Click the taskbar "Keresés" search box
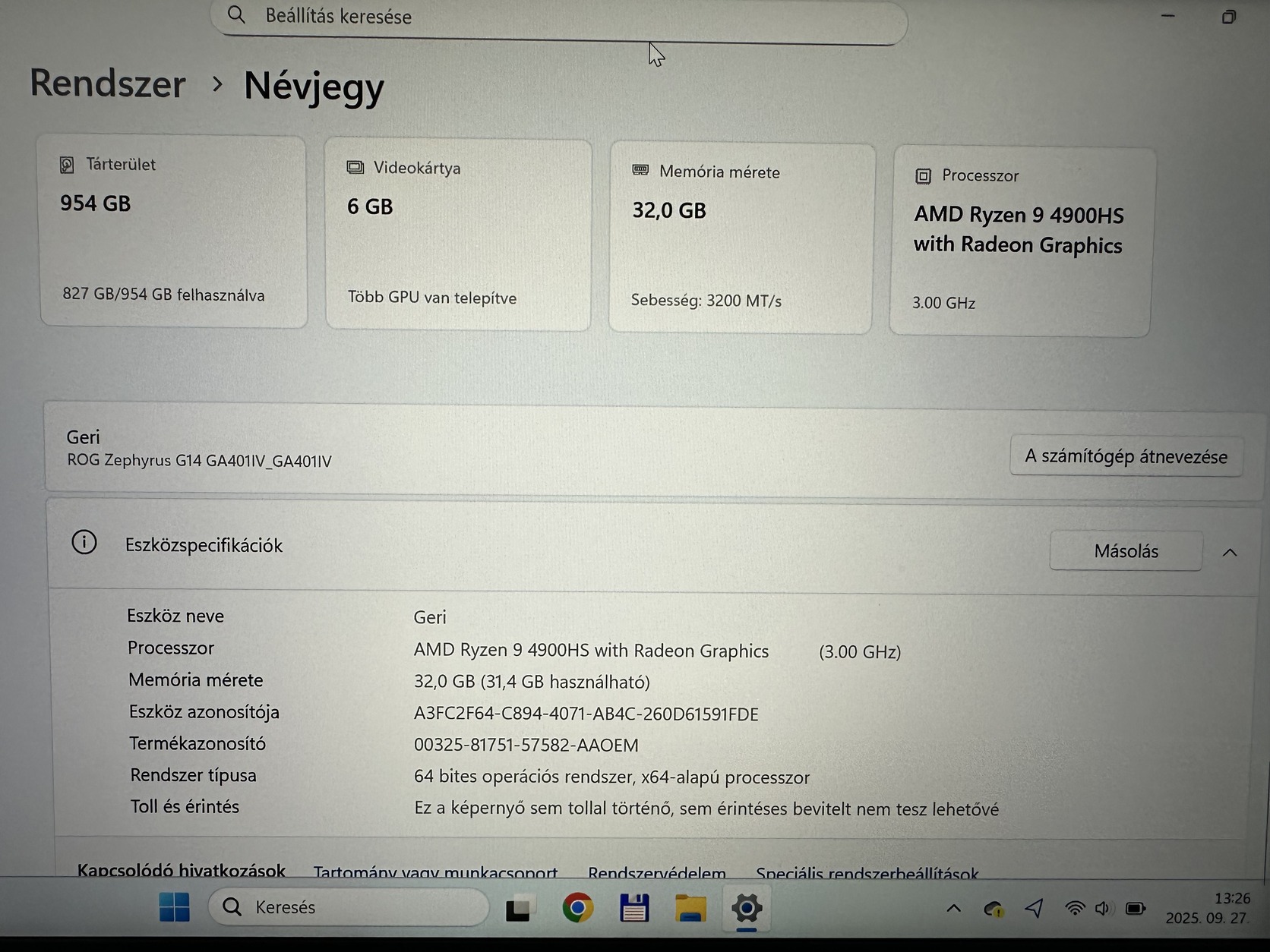This screenshot has height=952, width=1270. (349, 907)
